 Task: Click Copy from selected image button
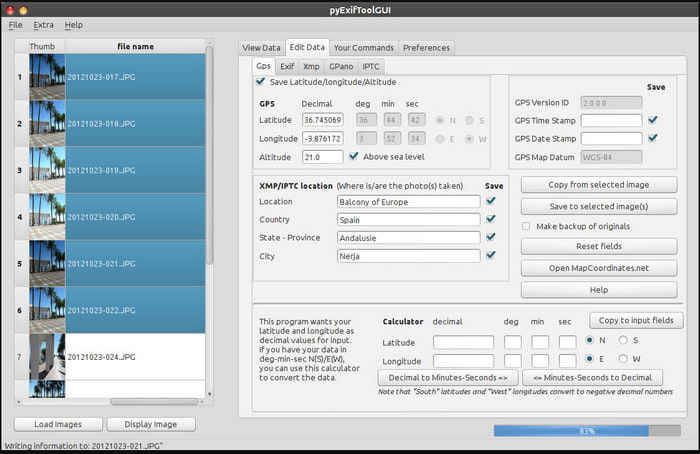pyautogui.click(x=598, y=185)
